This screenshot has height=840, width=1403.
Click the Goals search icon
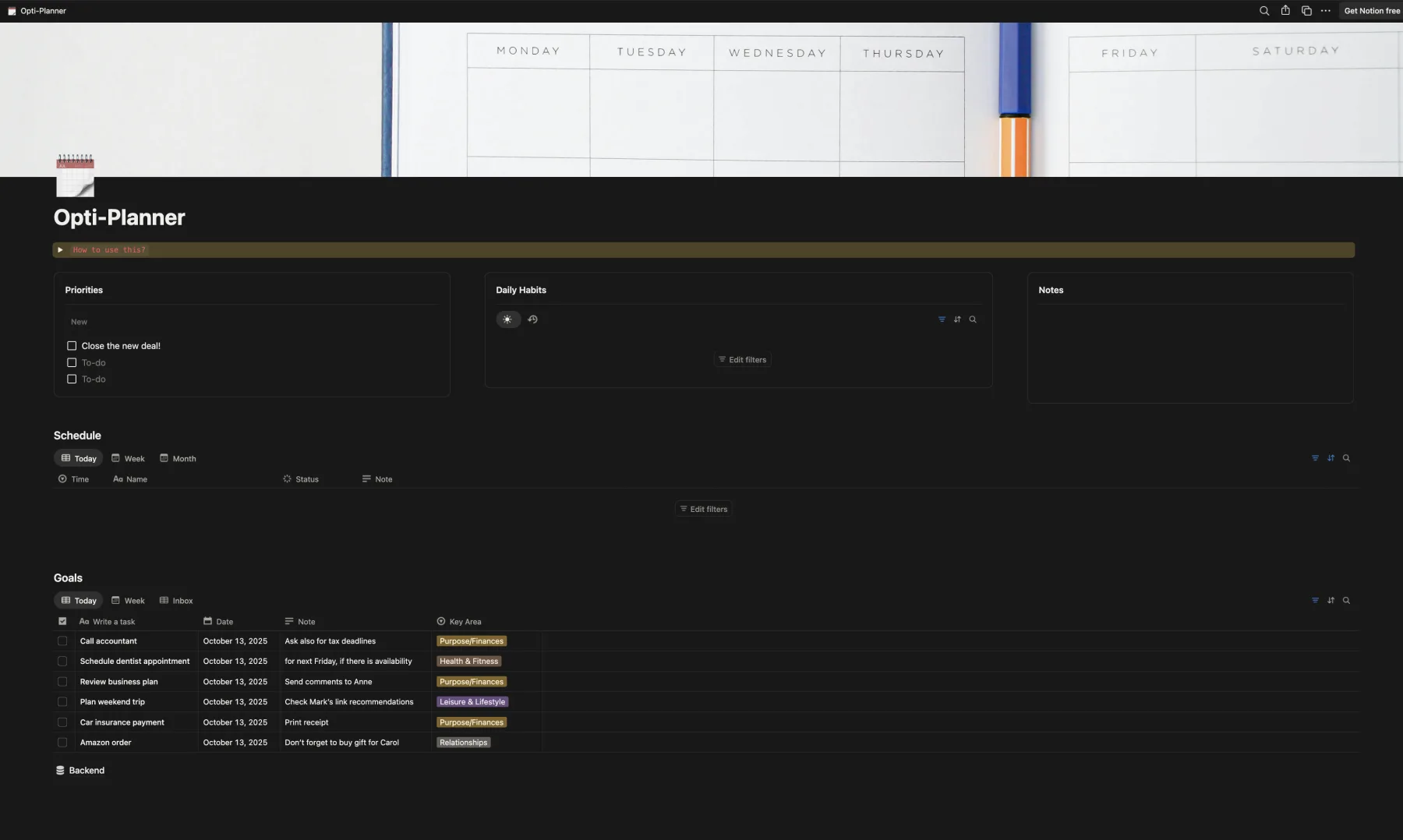[x=1346, y=600]
